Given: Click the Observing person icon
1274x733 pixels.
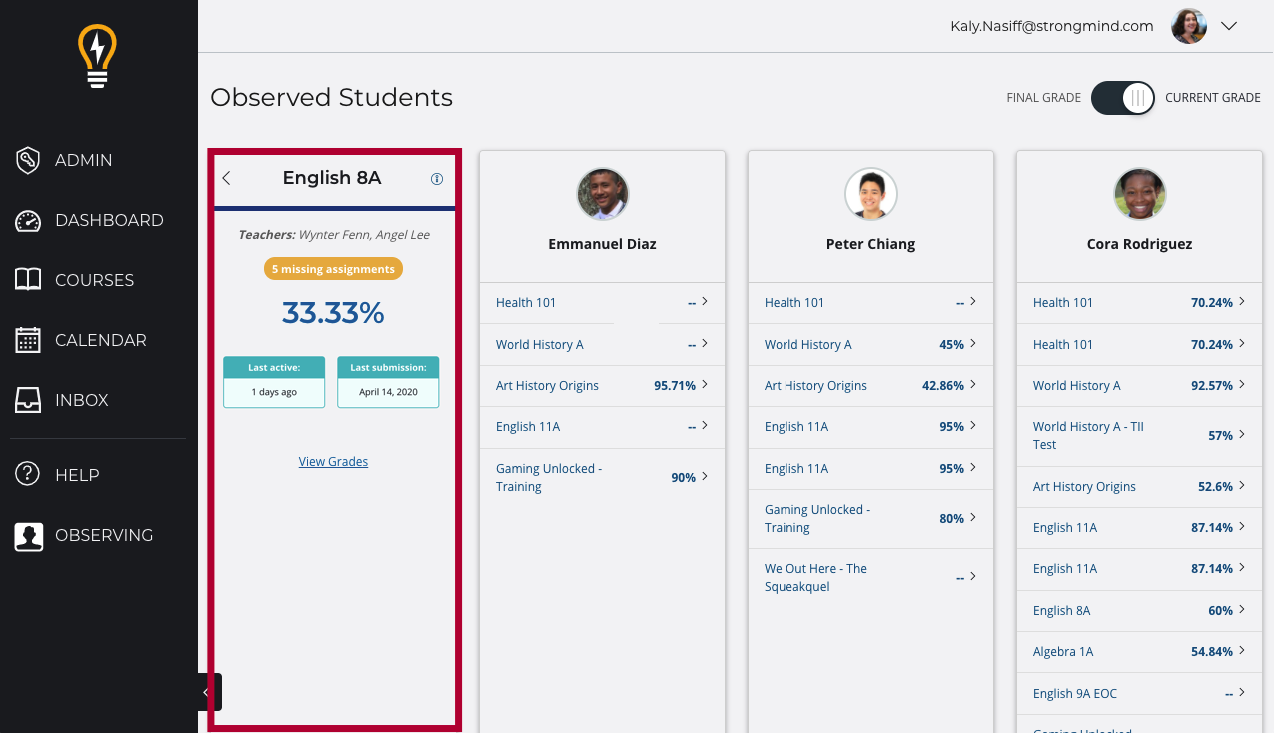Looking at the screenshot, I should tap(28, 536).
